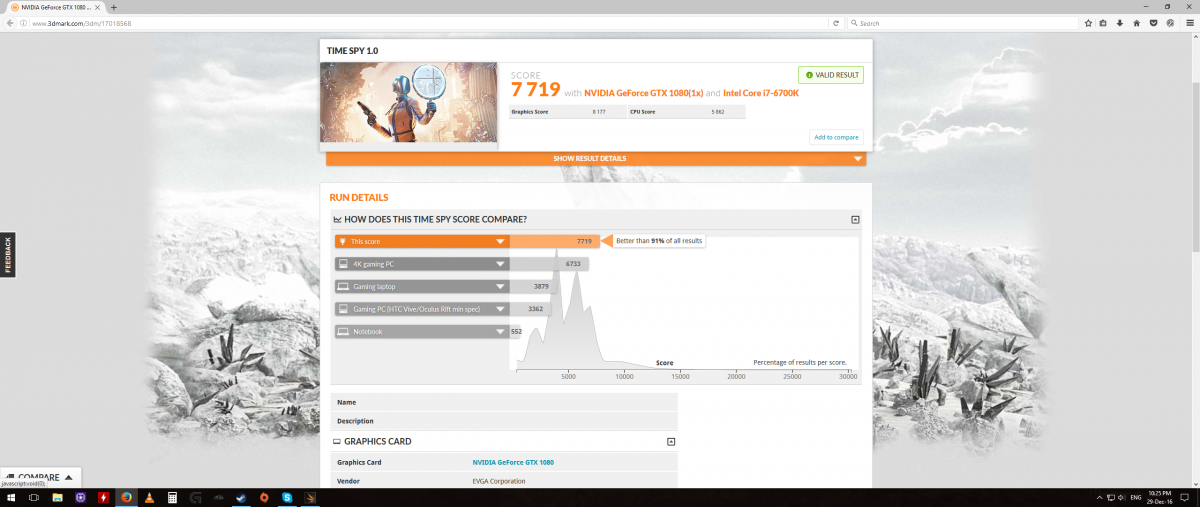Open a new browser tab with plus

[x=114, y=7]
